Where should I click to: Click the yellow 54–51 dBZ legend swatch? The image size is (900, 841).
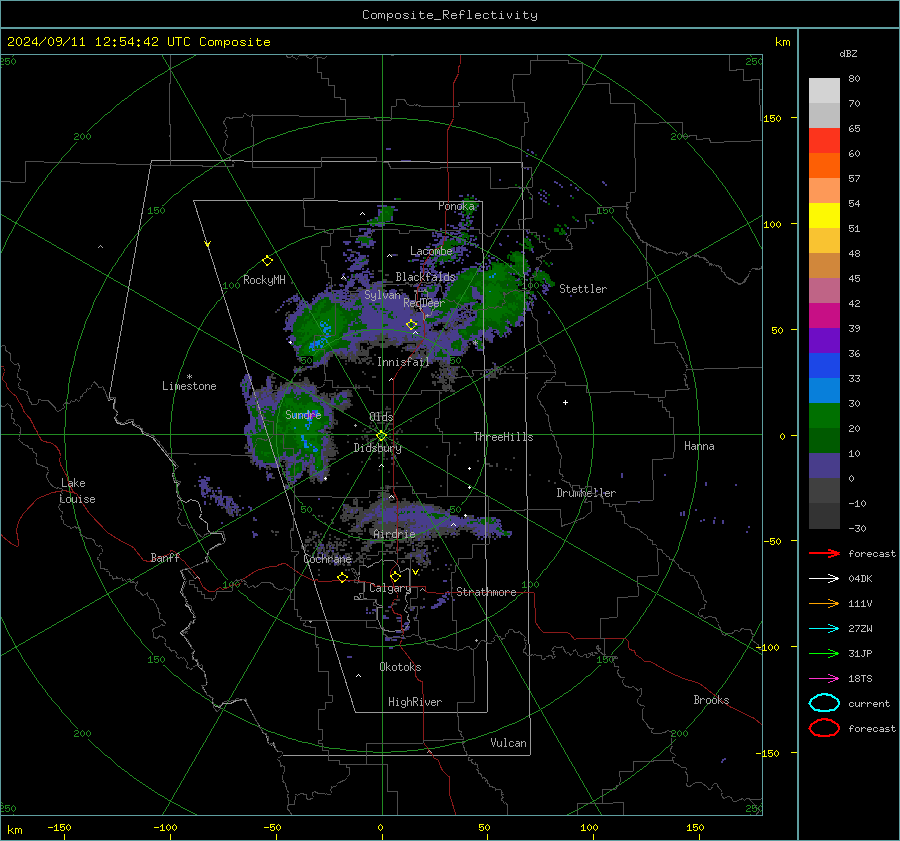[x=824, y=215]
